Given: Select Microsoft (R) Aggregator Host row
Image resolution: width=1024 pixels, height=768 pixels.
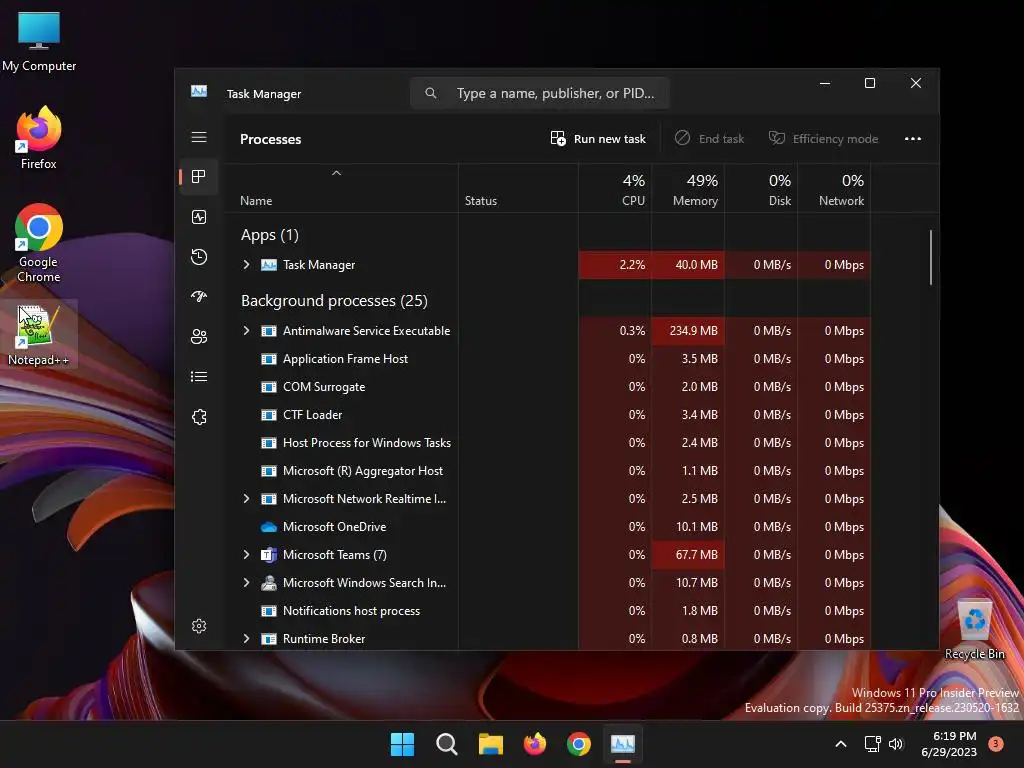Looking at the screenshot, I should click(x=549, y=471).
